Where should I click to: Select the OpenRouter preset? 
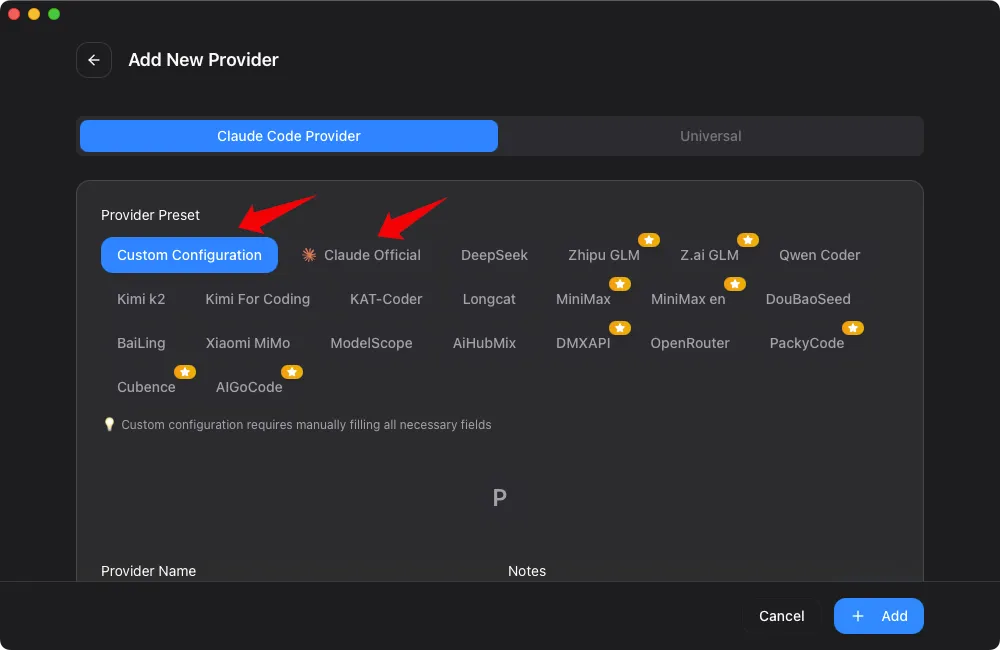tap(690, 343)
